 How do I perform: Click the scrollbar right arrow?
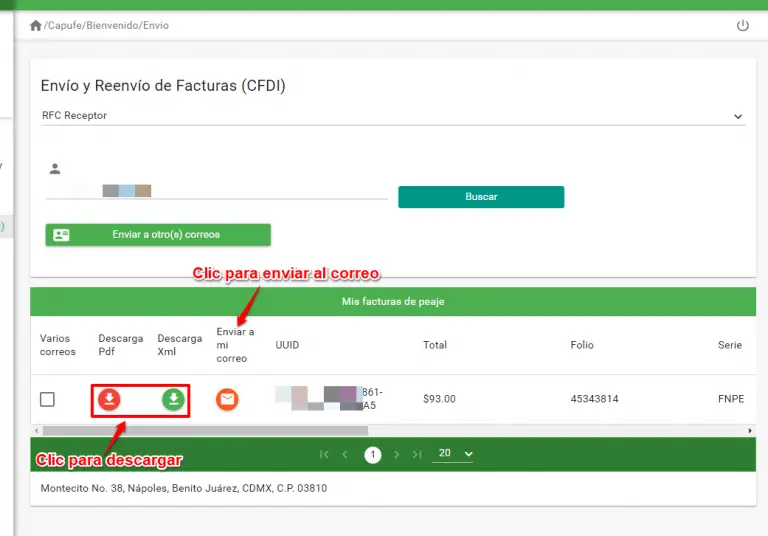(750, 430)
